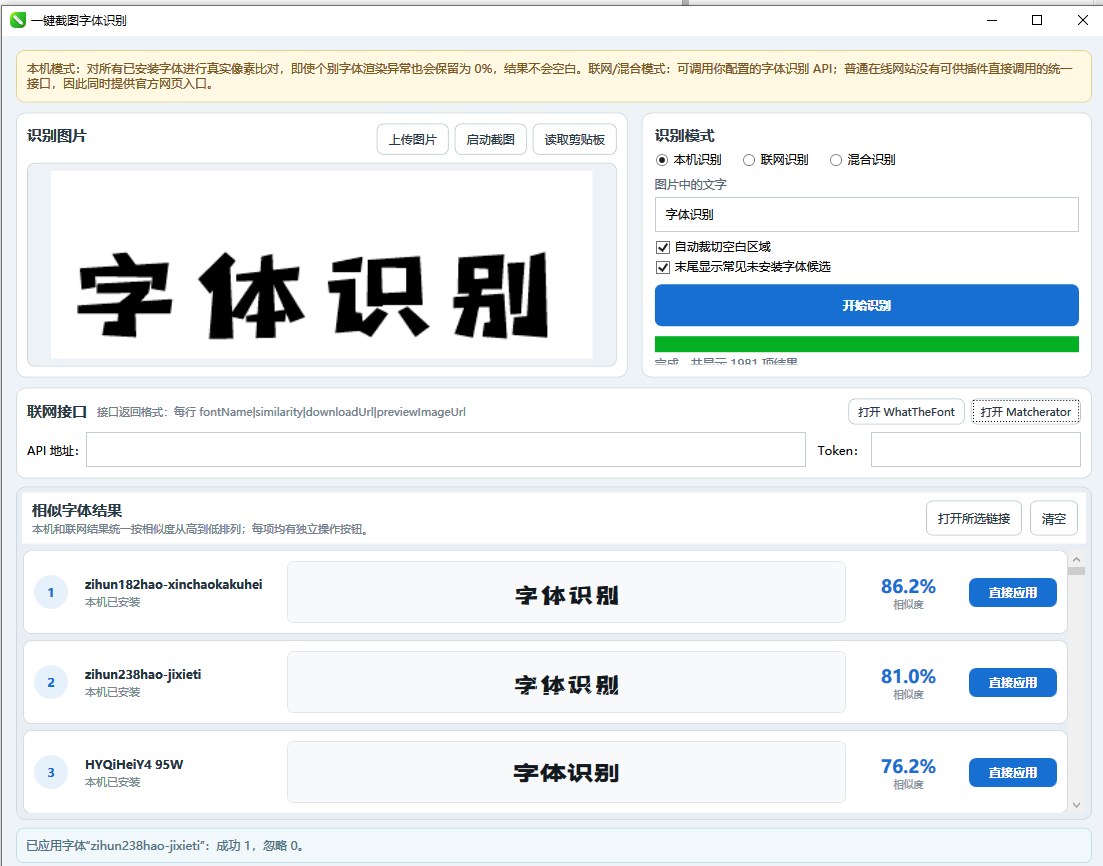Minimize the 一键截图字体识别 window

coord(992,20)
